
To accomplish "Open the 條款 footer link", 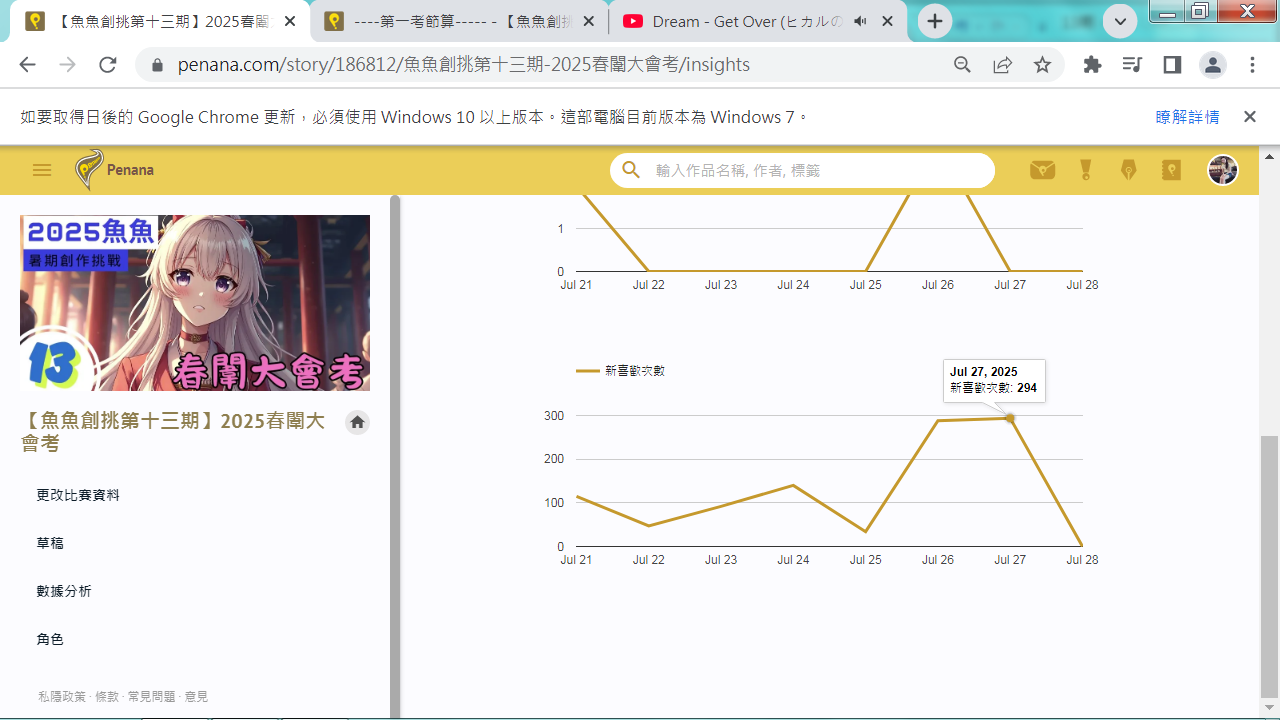I will (x=107, y=697).
